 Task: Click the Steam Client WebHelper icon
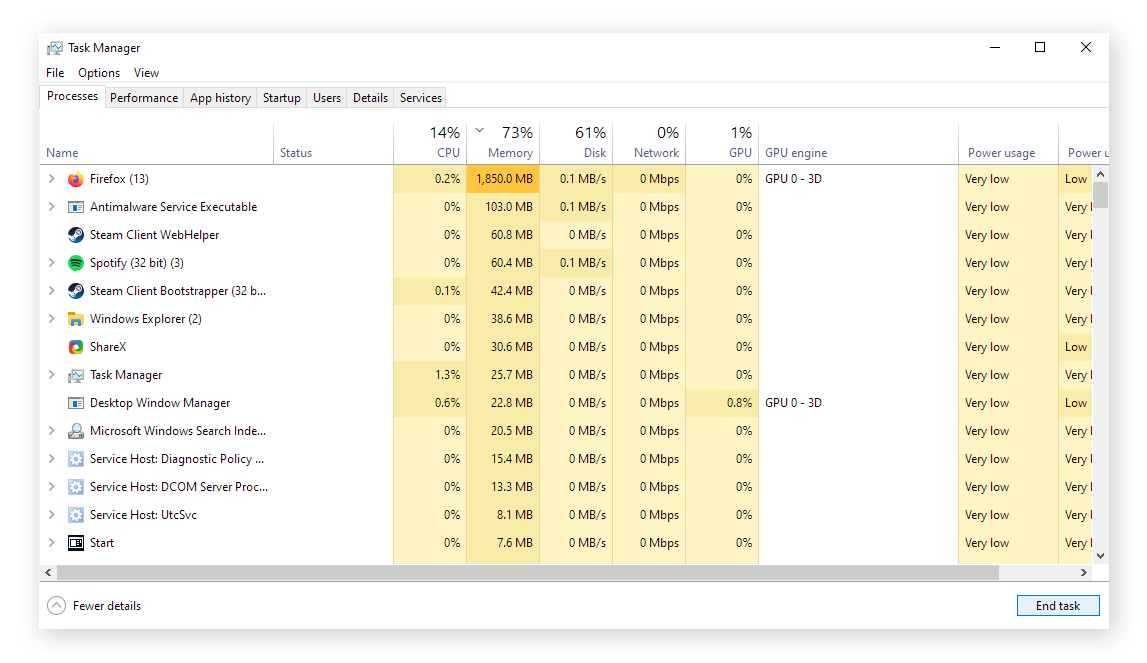pos(76,235)
